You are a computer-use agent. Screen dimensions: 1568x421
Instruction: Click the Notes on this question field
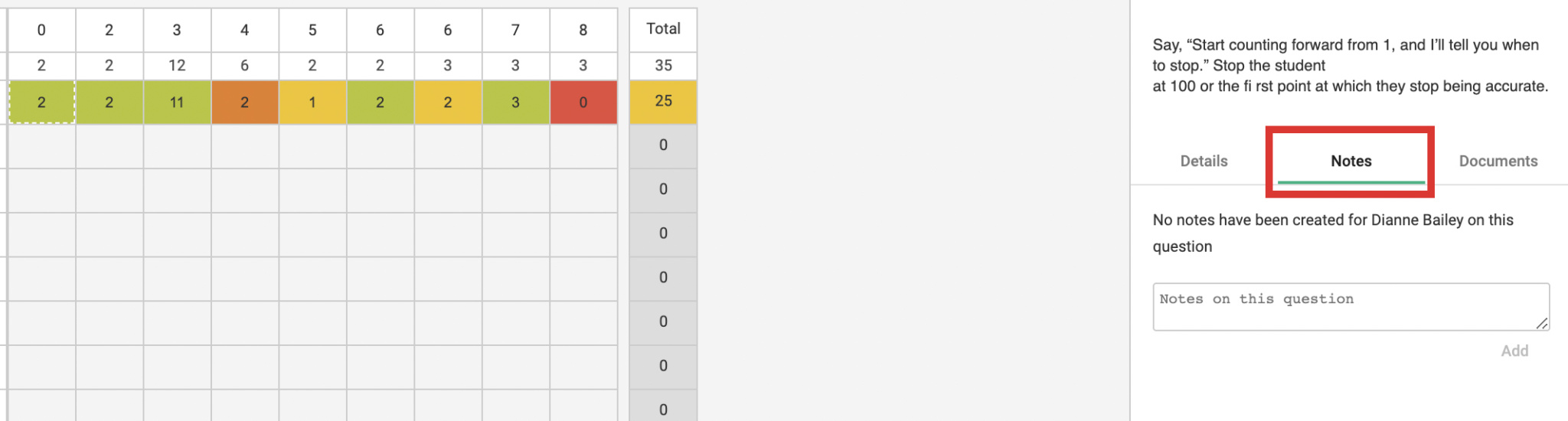[x=1351, y=307]
